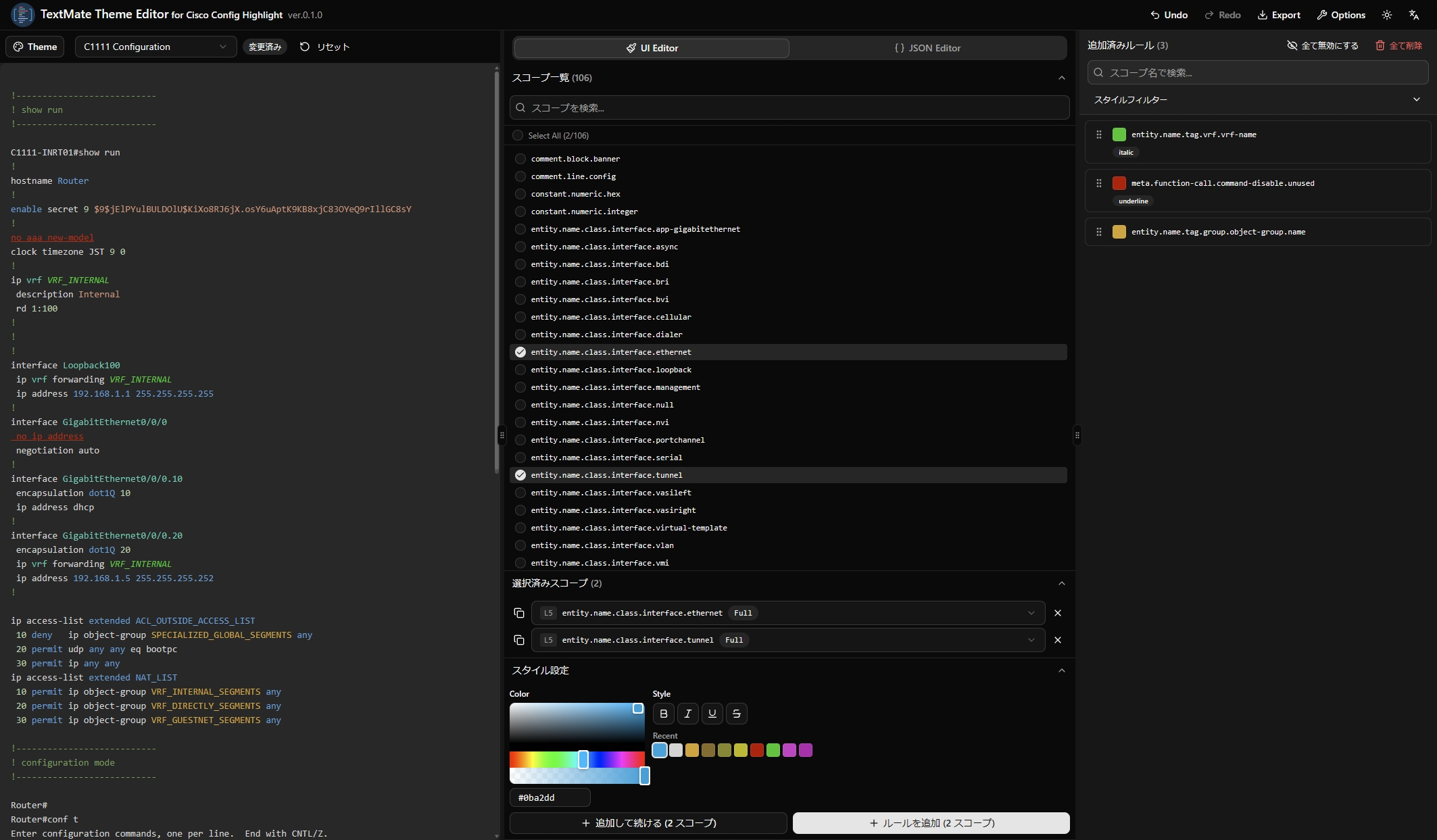Click 全て無効にする disable-all button
Image resolution: width=1437 pixels, height=840 pixels.
tap(1323, 45)
